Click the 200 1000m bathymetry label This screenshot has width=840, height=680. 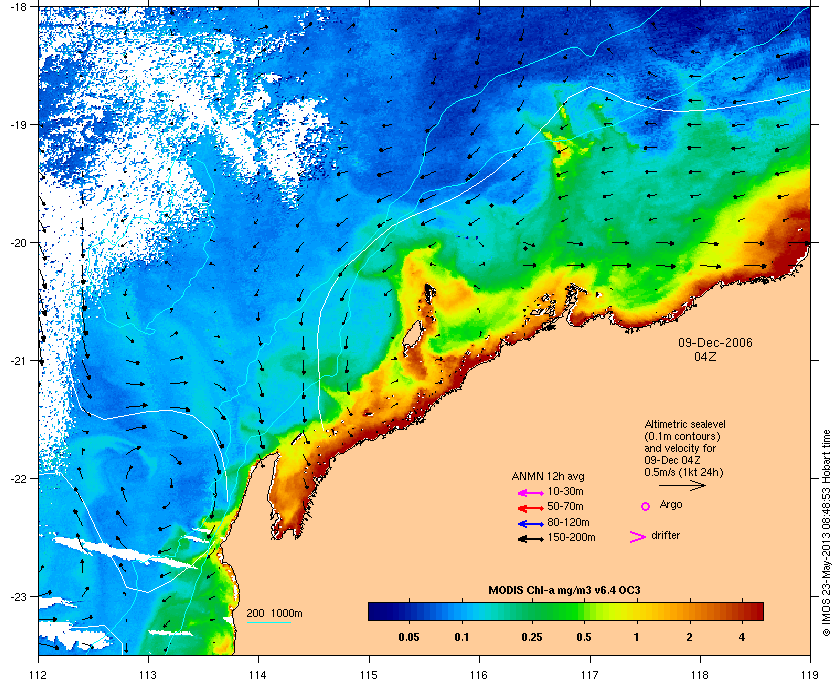pyautogui.click(x=274, y=613)
